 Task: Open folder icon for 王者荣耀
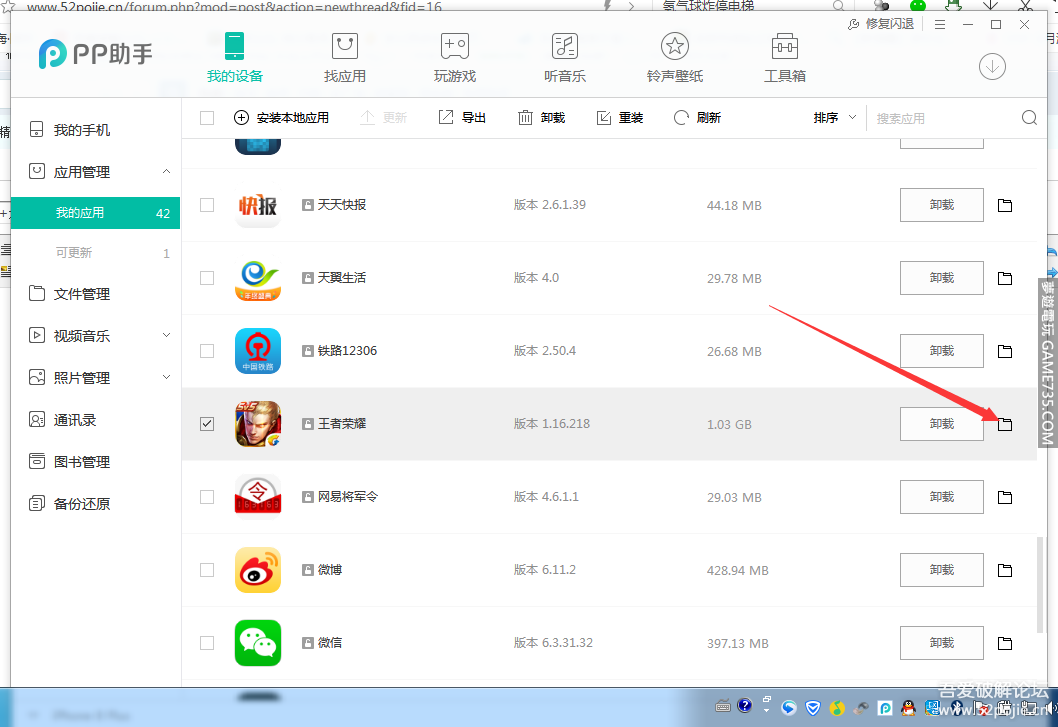[x=1005, y=424]
